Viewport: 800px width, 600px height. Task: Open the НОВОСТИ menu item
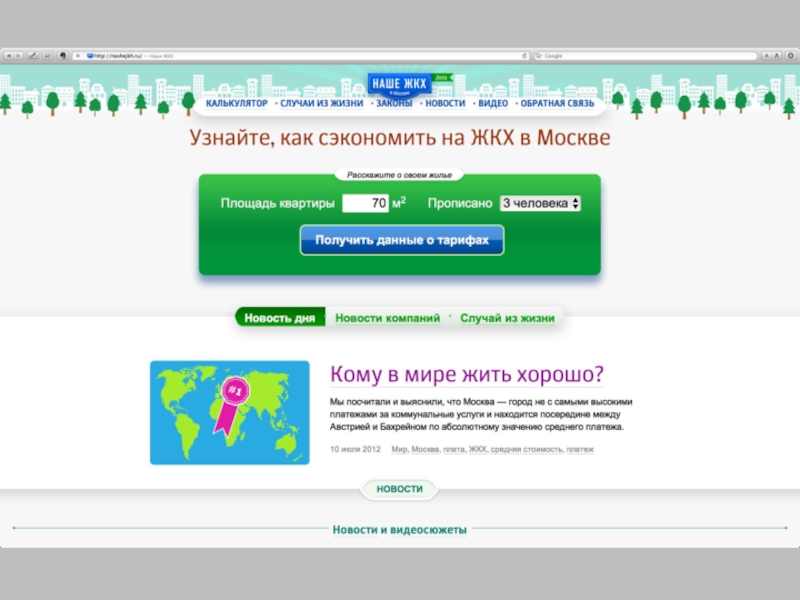pos(445,103)
